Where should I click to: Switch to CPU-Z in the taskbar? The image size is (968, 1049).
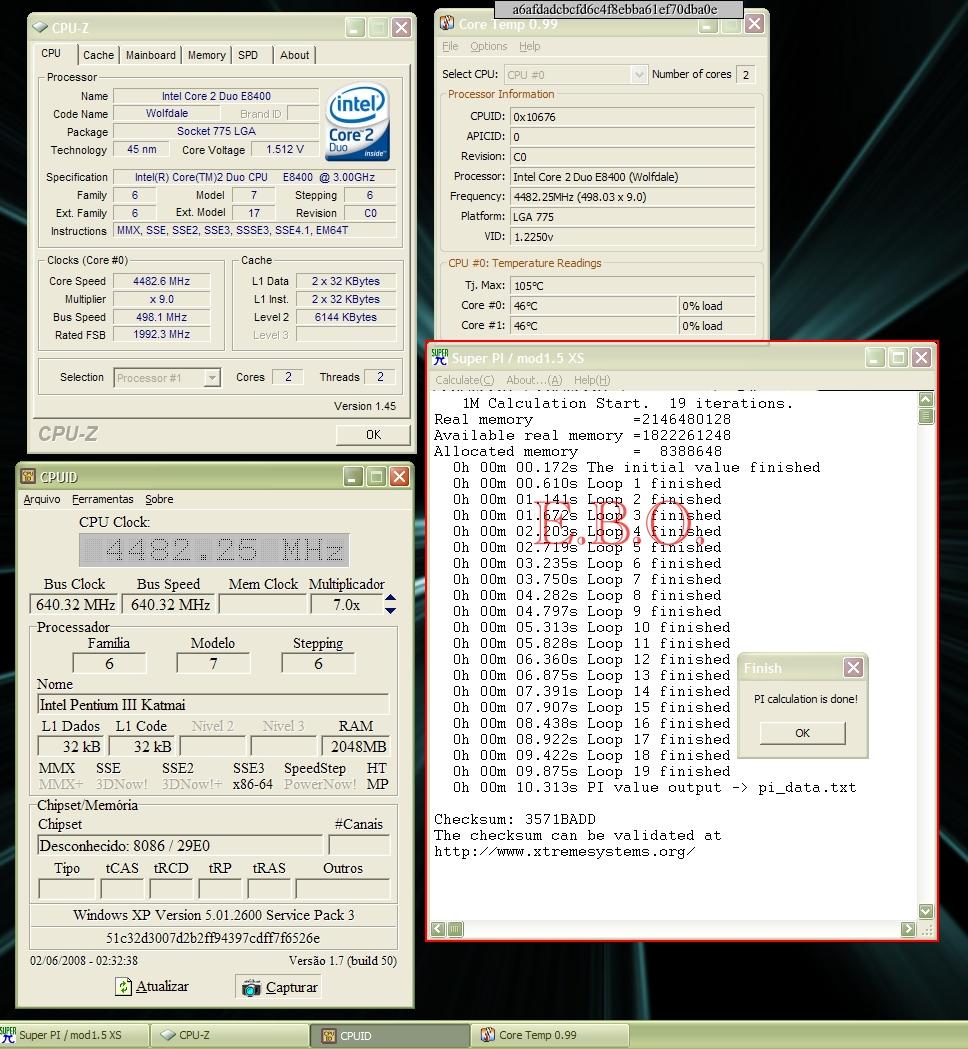[x=229, y=1035]
